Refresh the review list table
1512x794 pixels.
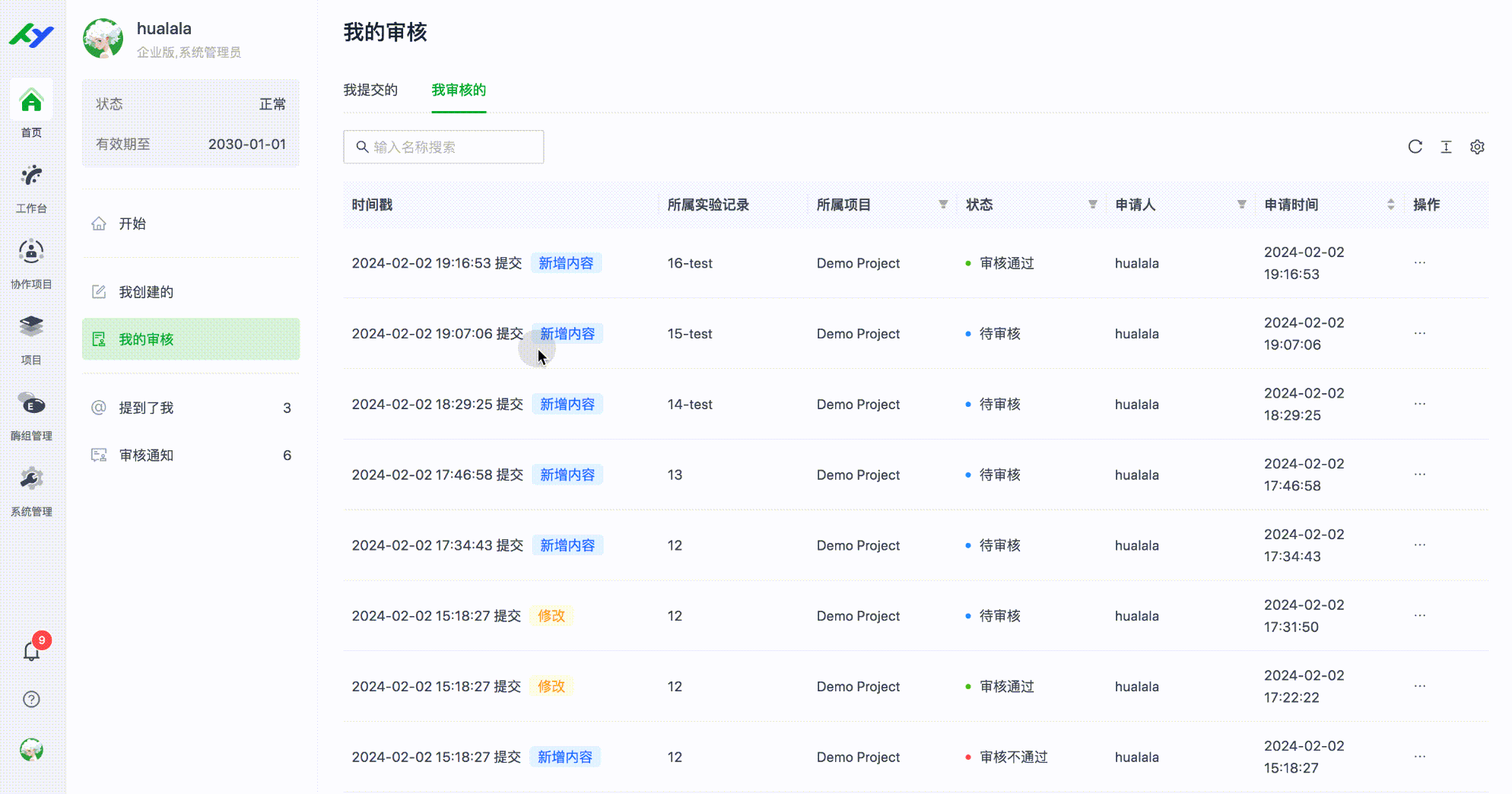[1415, 147]
